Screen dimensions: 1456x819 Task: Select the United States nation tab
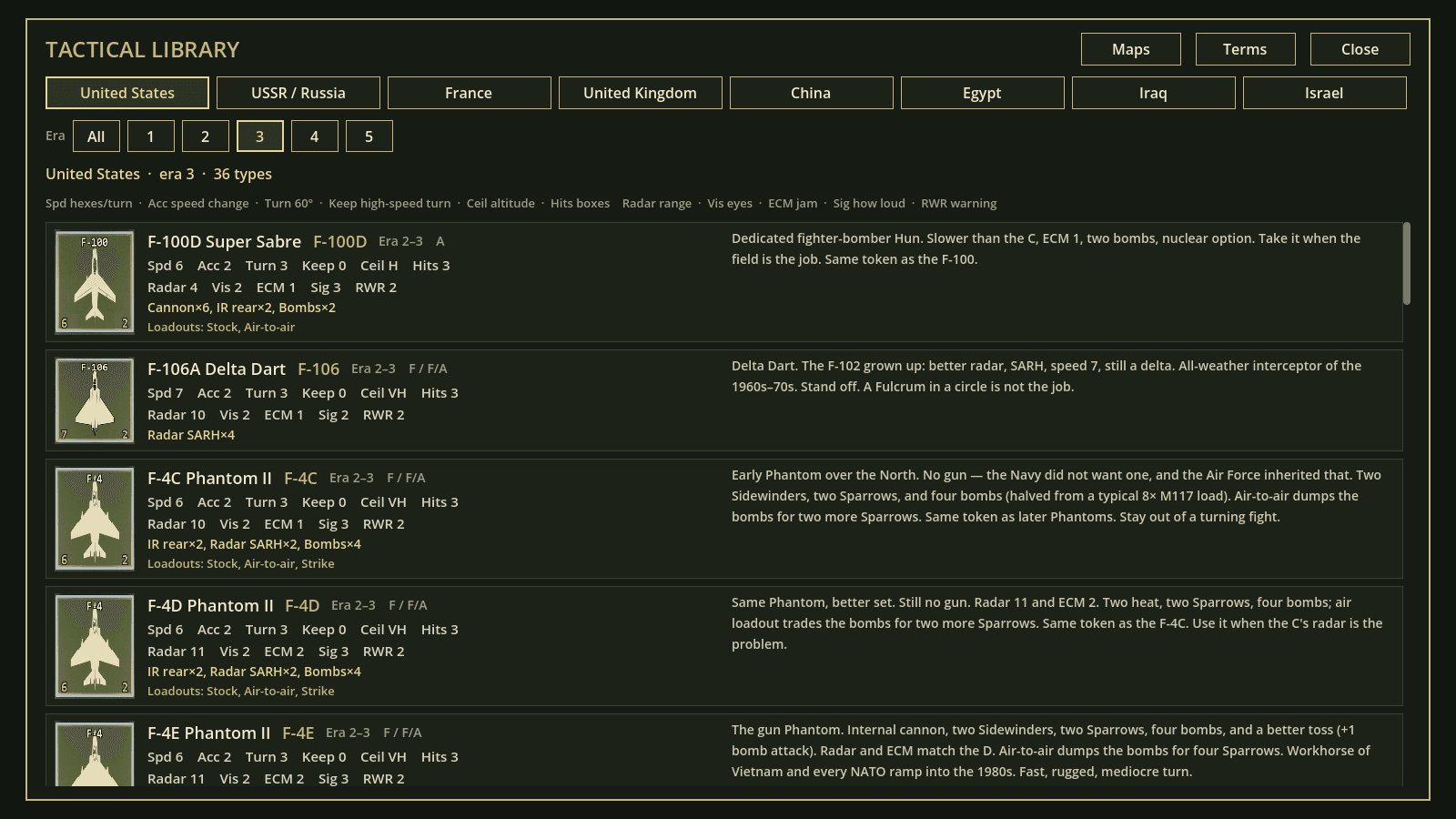pyautogui.click(x=127, y=93)
